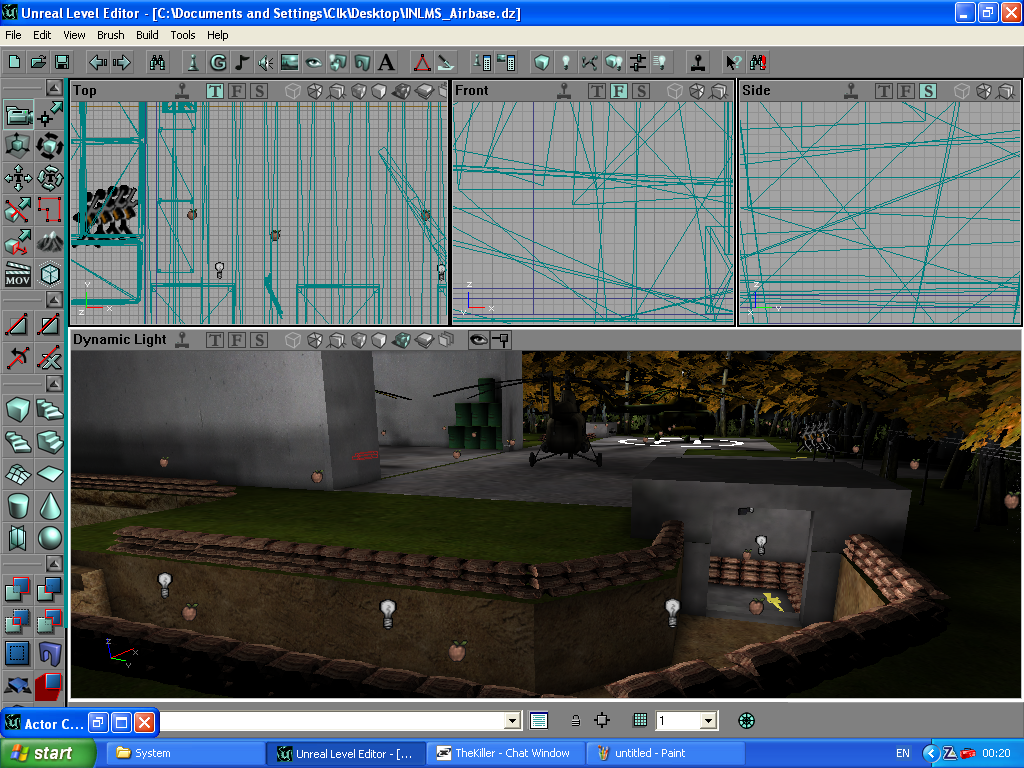Click the Undo arrow in toolbar

tap(98, 62)
